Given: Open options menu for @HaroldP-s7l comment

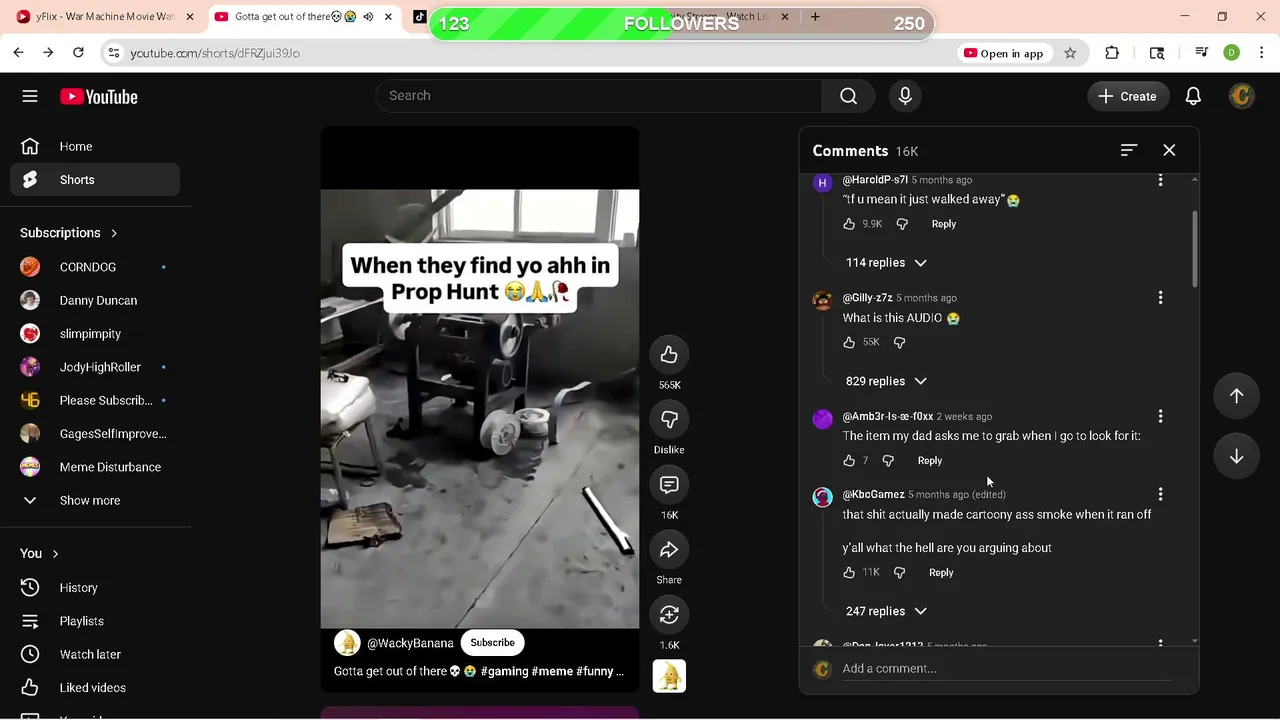Looking at the screenshot, I should point(1160,180).
